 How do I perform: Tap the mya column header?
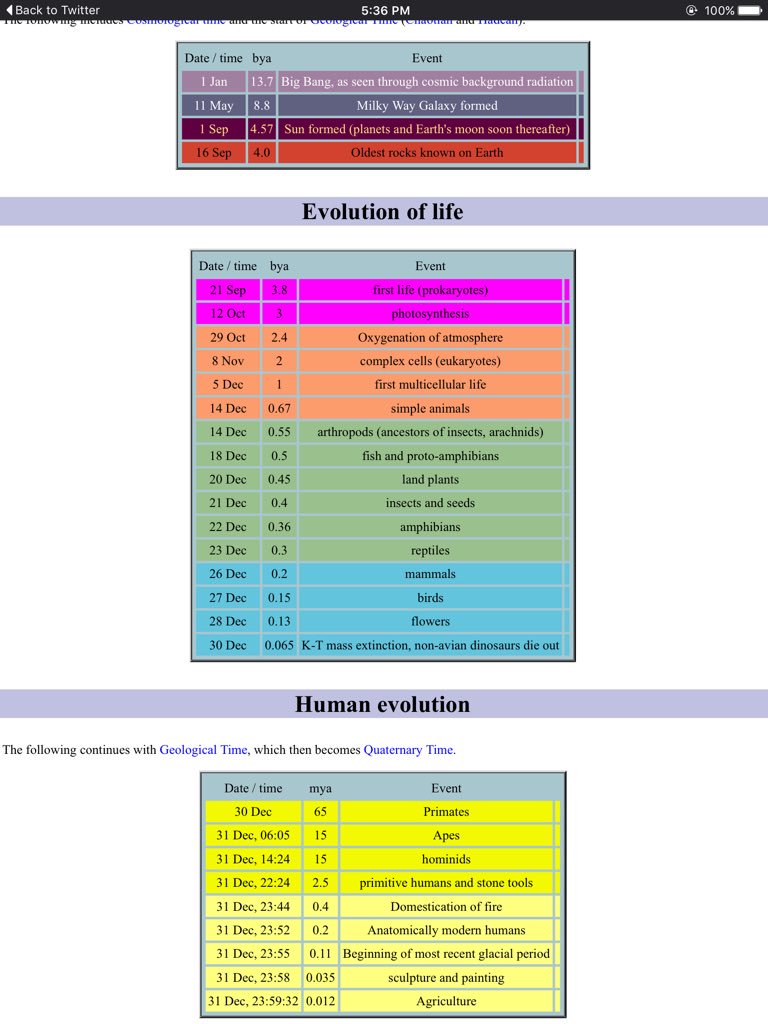[320, 788]
